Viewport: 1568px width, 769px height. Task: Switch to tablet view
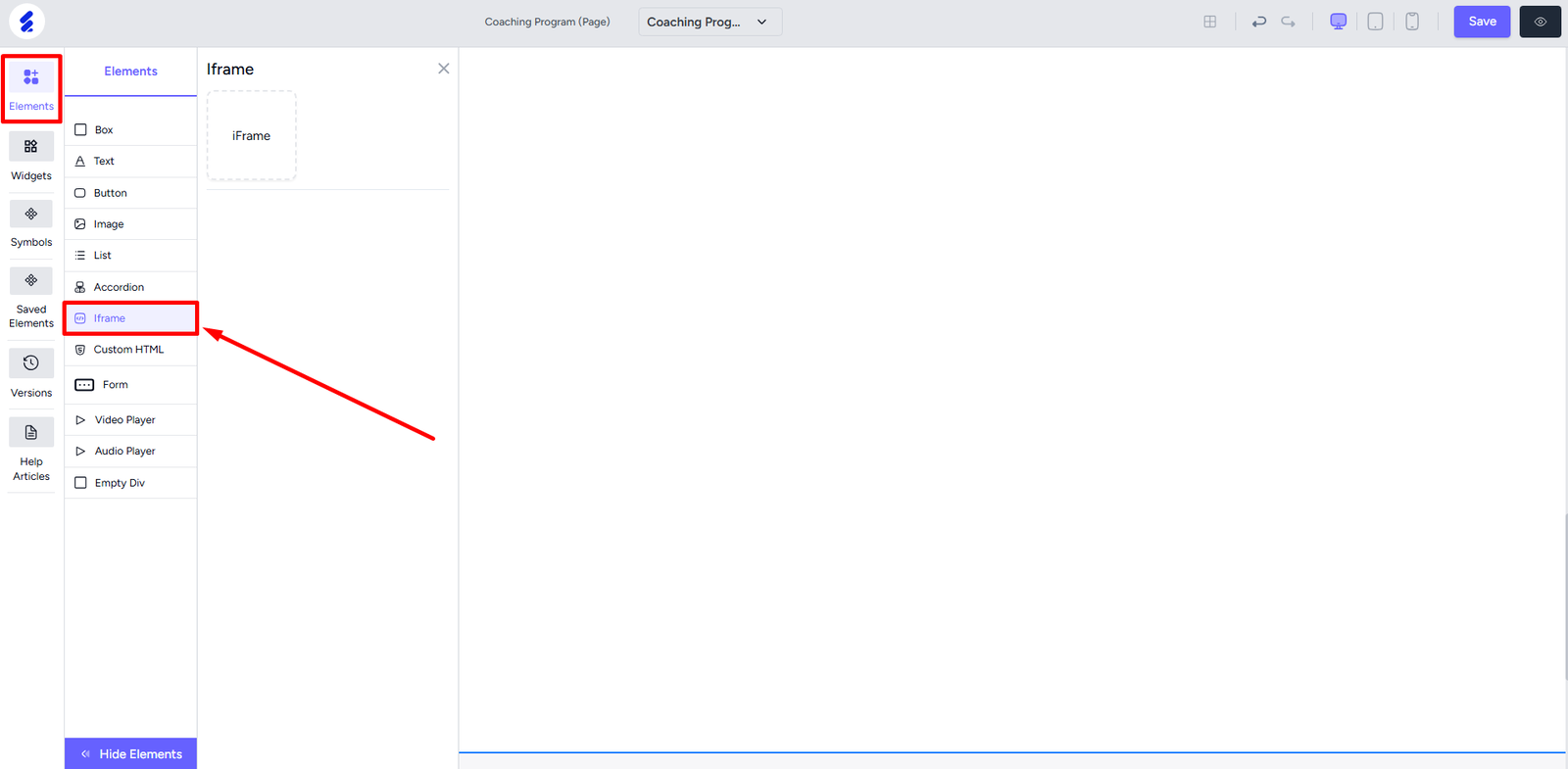tap(1375, 22)
